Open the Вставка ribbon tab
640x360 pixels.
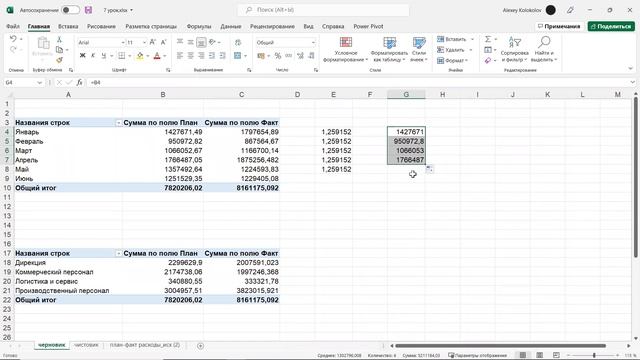pos(68,26)
